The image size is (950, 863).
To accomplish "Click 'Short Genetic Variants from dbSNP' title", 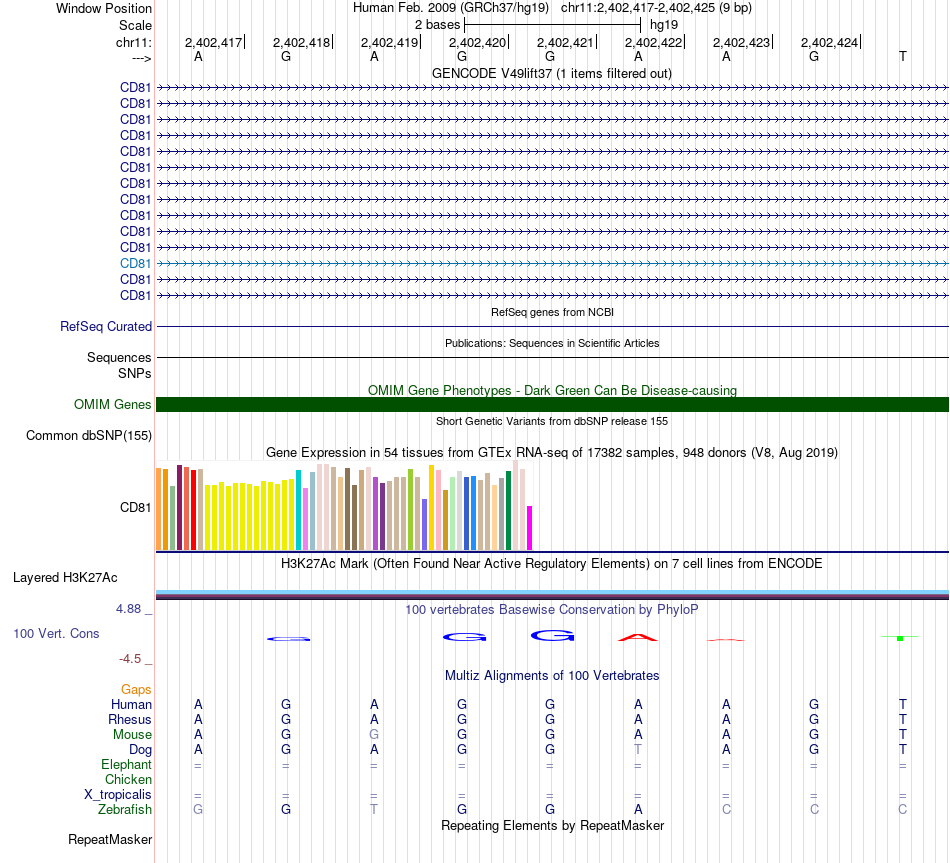I will click(x=552, y=421).
